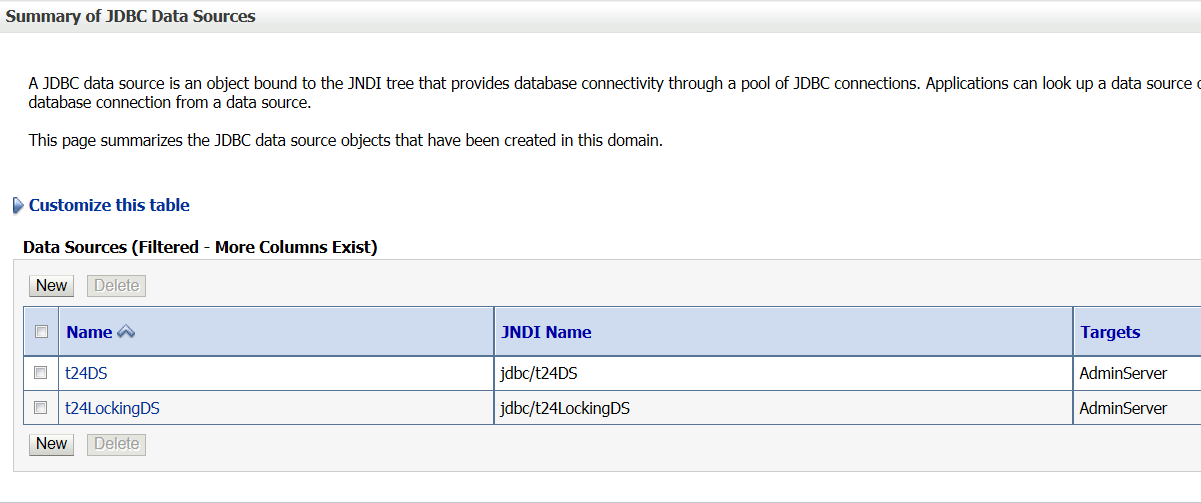This screenshot has height=503, width=1201.
Task: Open the t24DS data source link
Action: (x=86, y=373)
